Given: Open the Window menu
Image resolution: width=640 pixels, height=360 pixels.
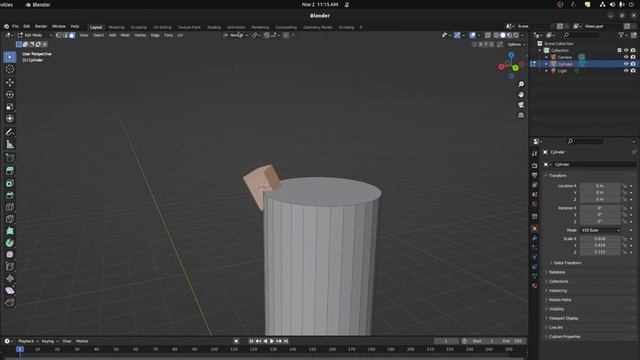Looking at the screenshot, I should 59,27.
